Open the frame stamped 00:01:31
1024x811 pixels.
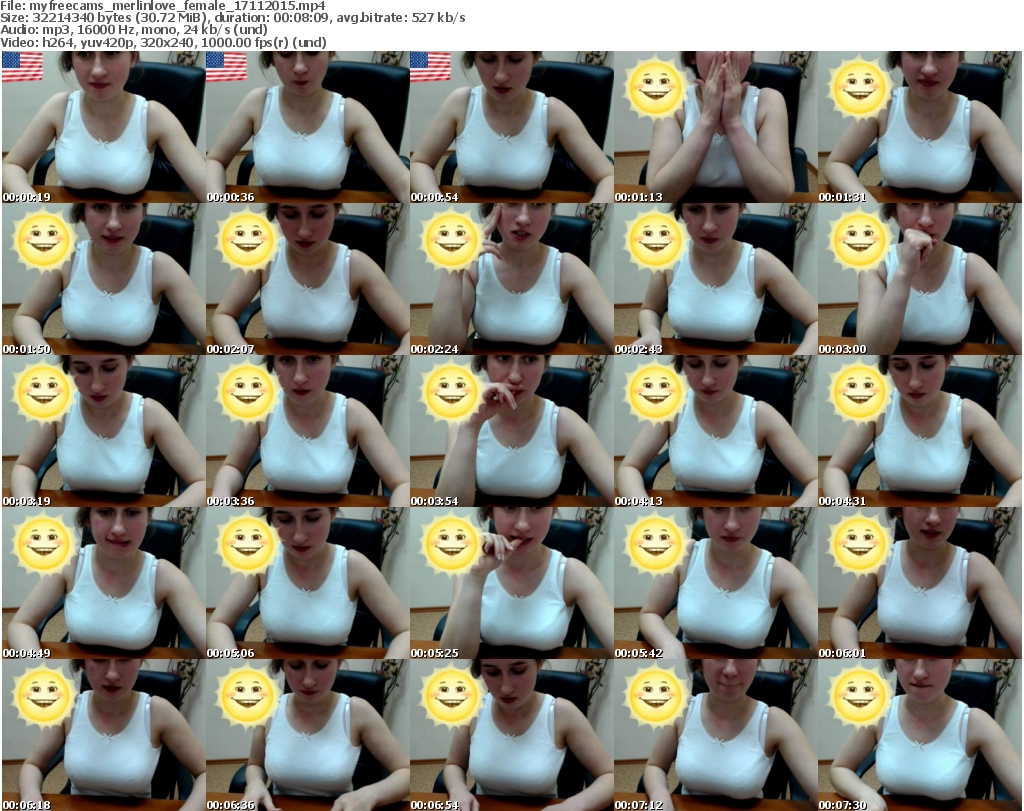pos(920,127)
